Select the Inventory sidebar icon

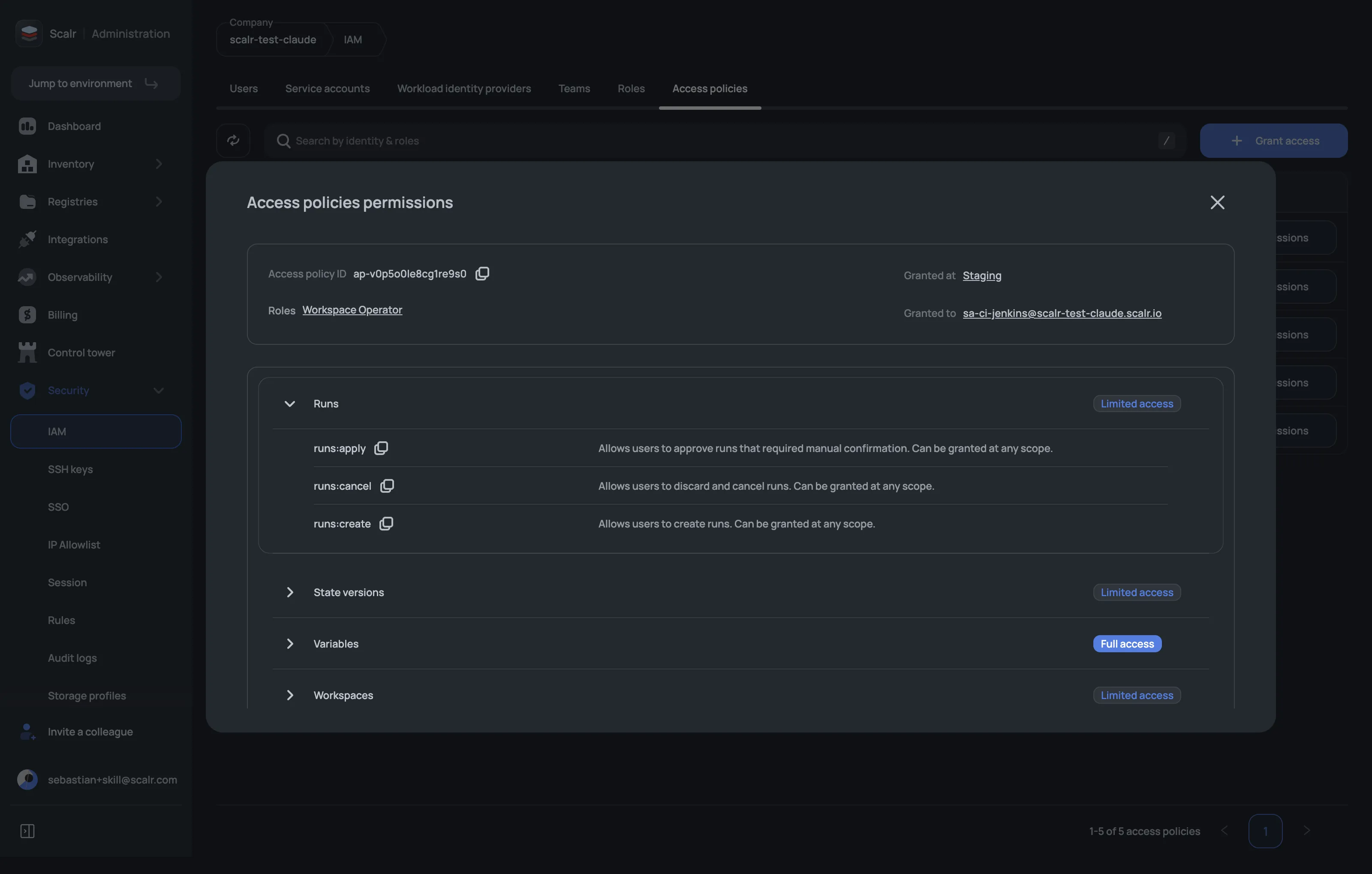pyautogui.click(x=28, y=163)
